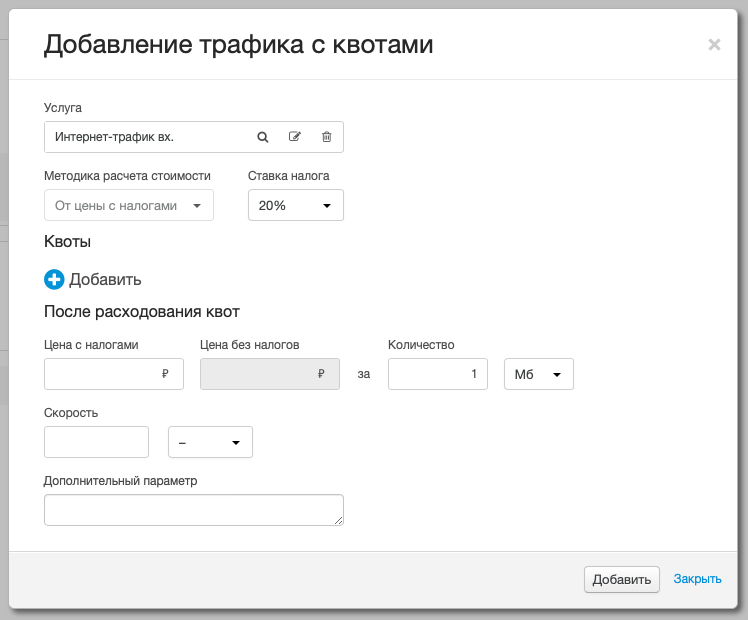The height and width of the screenshot is (620, 748).
Task: Click the Скорость label
Action: pos(71,413)
